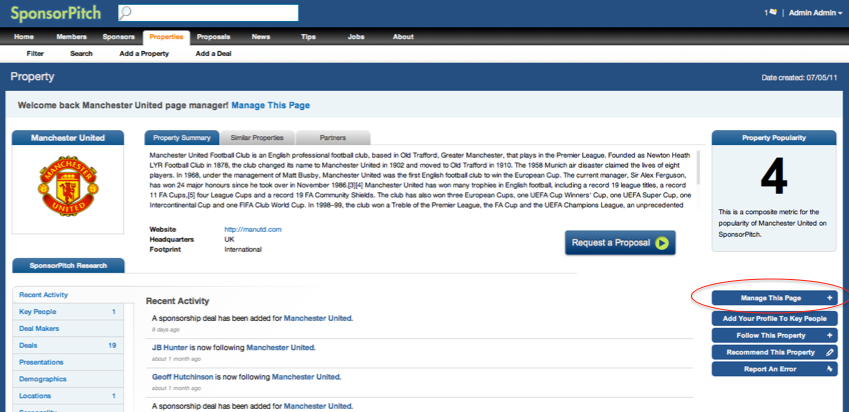Click the SponsorPitch logo
The width and height of the screenshot is (849, 412).
pyautogui.click(x=56, y=13)
